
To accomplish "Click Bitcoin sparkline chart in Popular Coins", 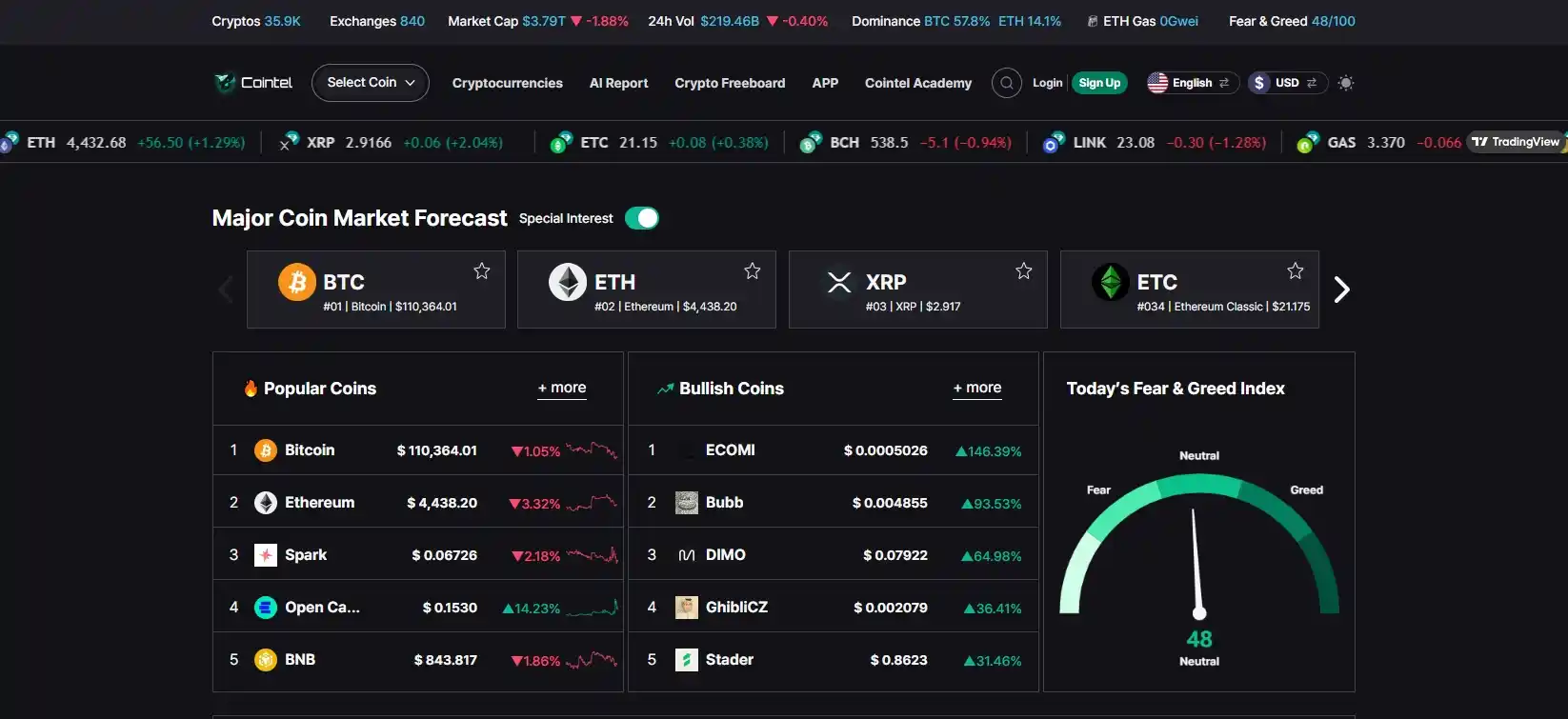I will [x=592, y=450].
